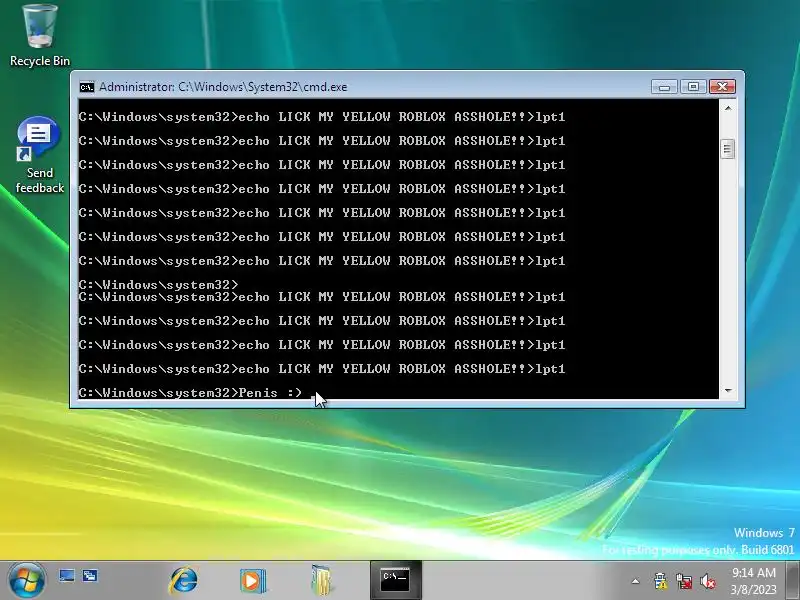Close the Administrator cmd.exe window
Viewport: 800px width, 600px height.
pos(722,87)
